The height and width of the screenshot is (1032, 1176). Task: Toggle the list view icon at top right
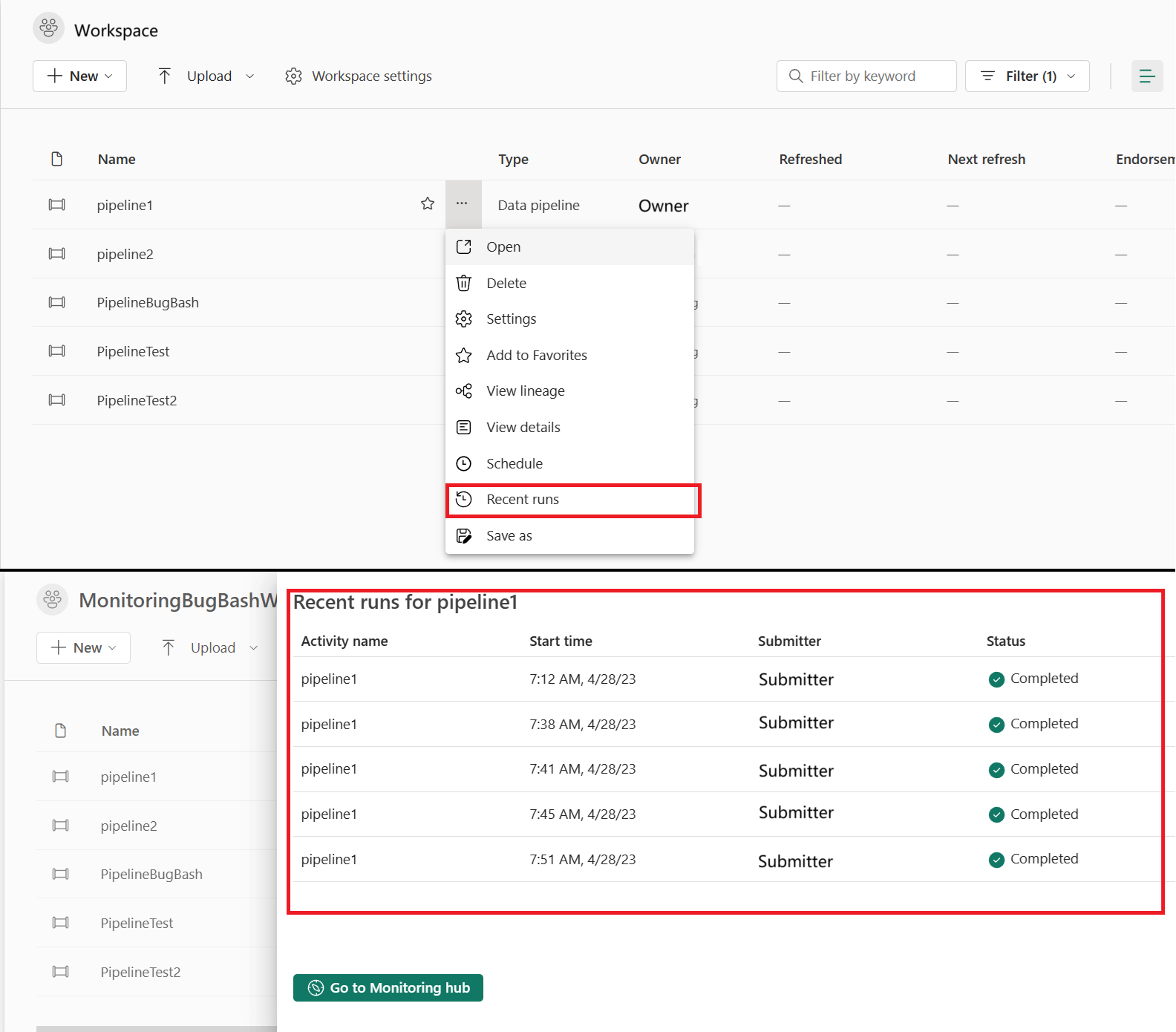coord(1146,76)
